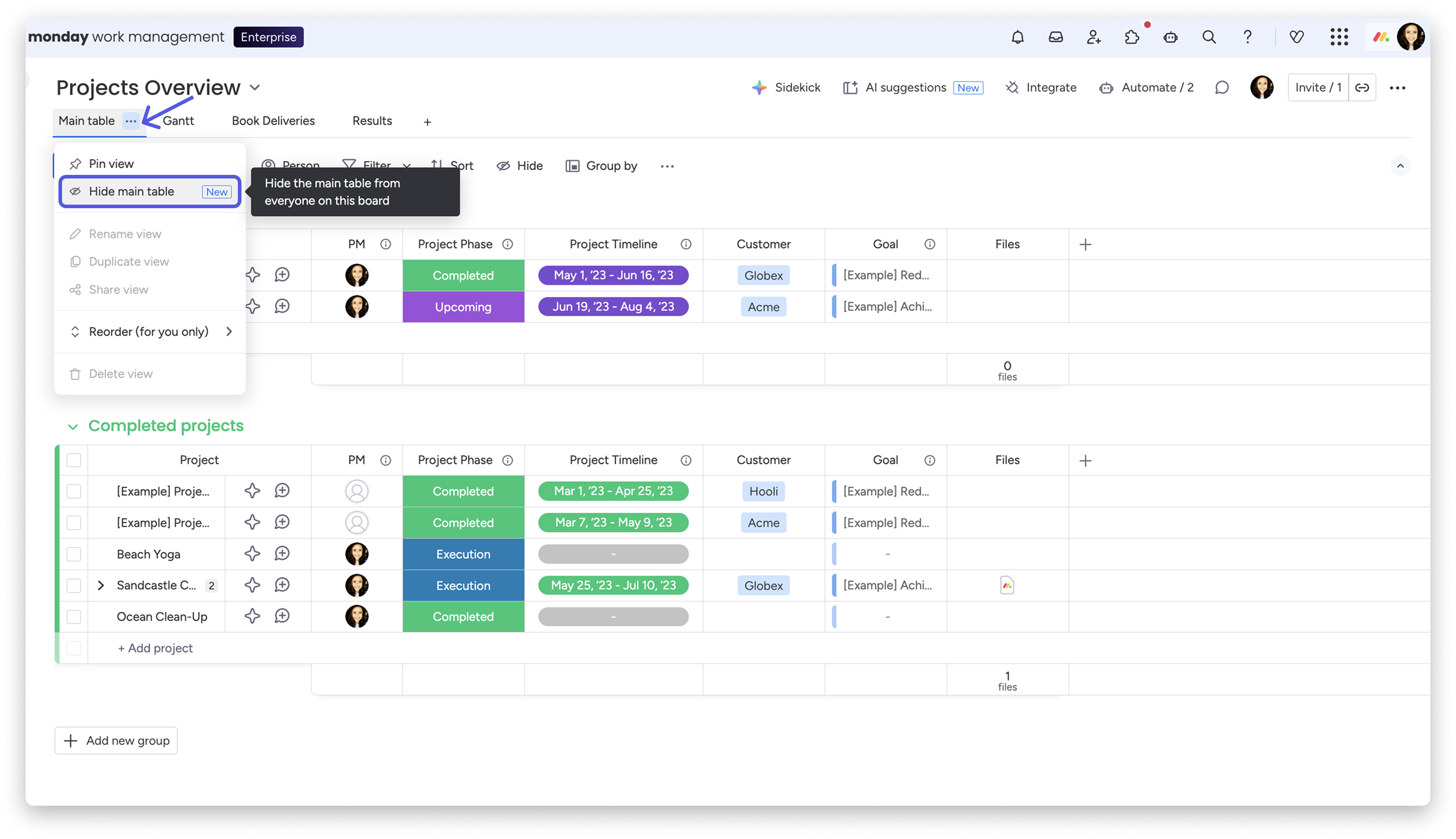
Task: Open the apps marketplace puzzle icon
Action: [1131, 37]
